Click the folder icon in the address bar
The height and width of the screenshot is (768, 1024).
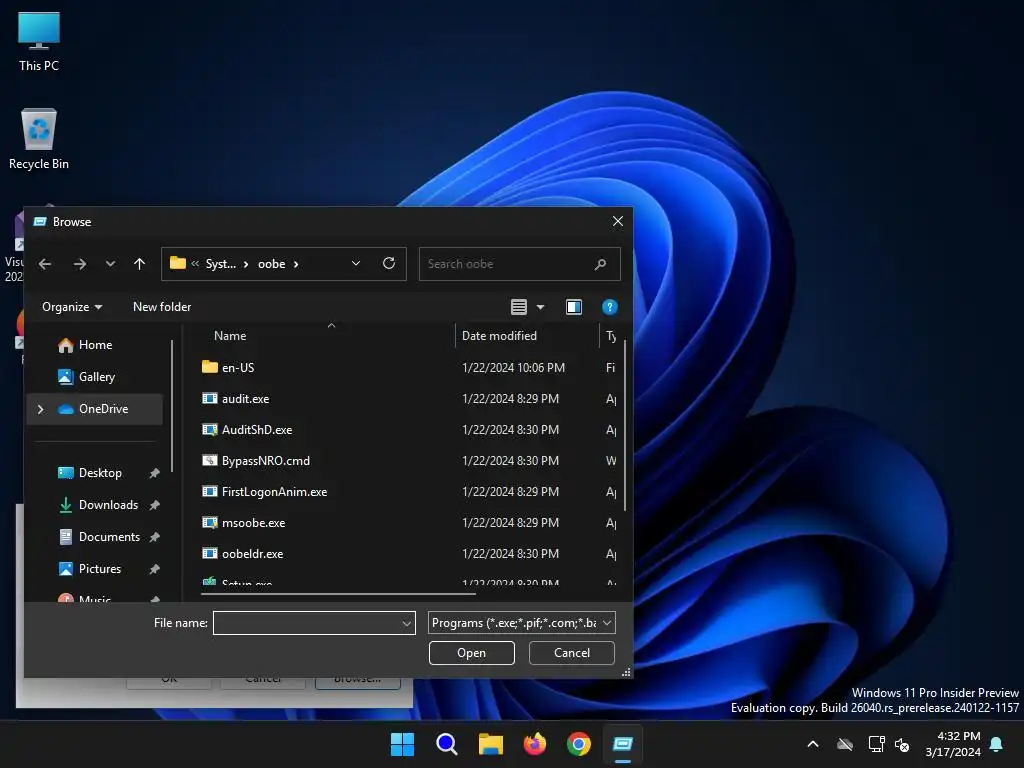pos(178,263)
